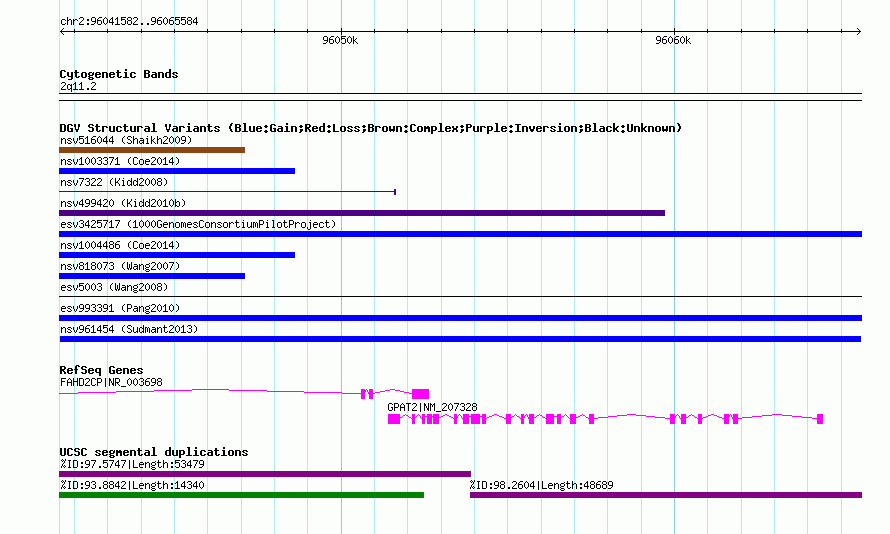Select the FAHD2CP|NR_003698 gene label
Image resolution: width=890 pixels, height=534 pixels.
111,382
